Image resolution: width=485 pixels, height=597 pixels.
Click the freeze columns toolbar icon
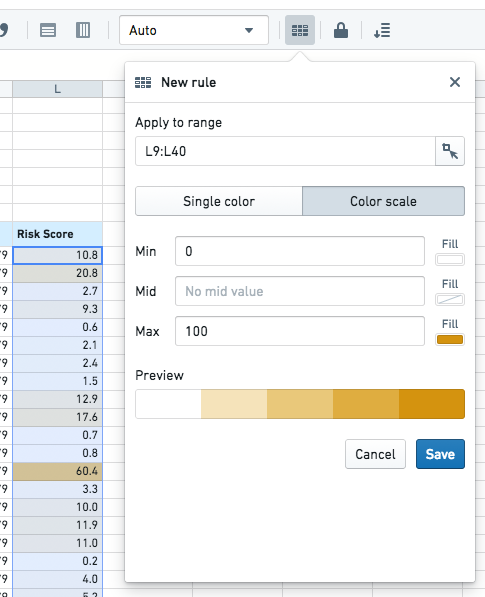[x=83, y=30]
